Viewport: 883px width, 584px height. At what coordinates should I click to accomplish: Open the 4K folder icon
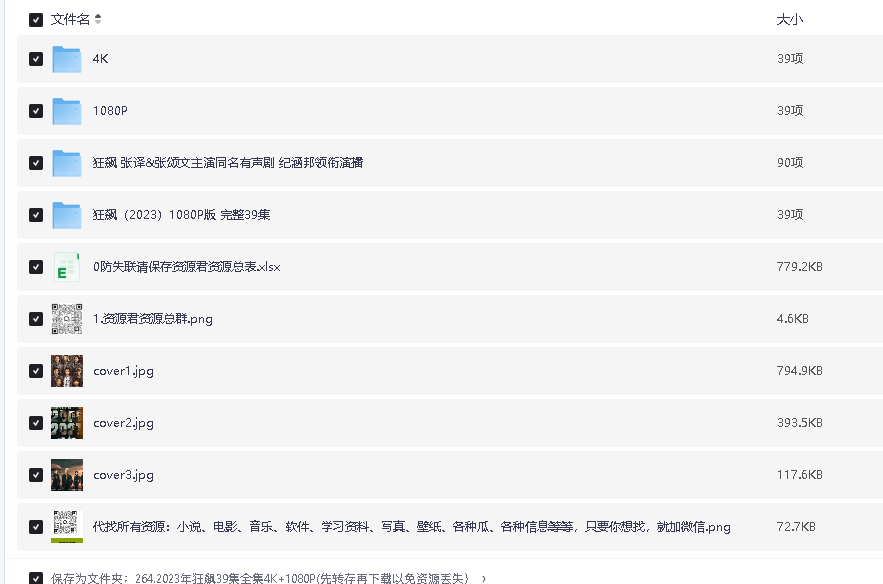(x=66, y=59)
